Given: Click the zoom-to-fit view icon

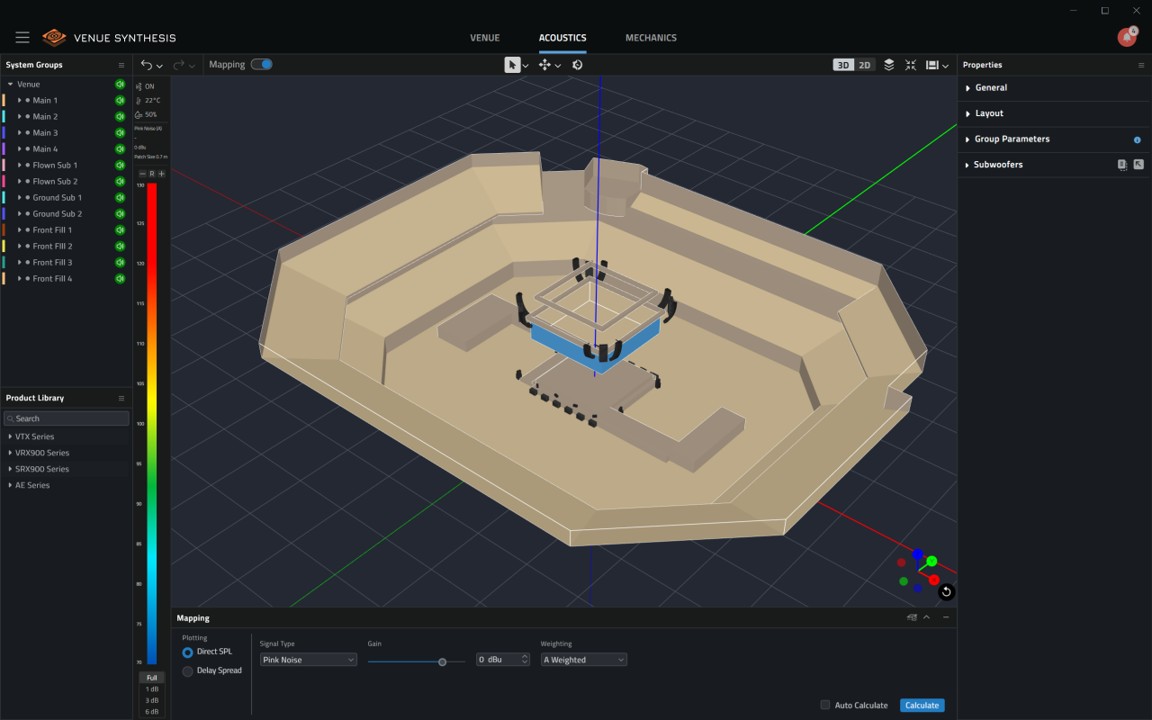Looking at the screenshot, I should pyautogui.click(x=910, y=65).
